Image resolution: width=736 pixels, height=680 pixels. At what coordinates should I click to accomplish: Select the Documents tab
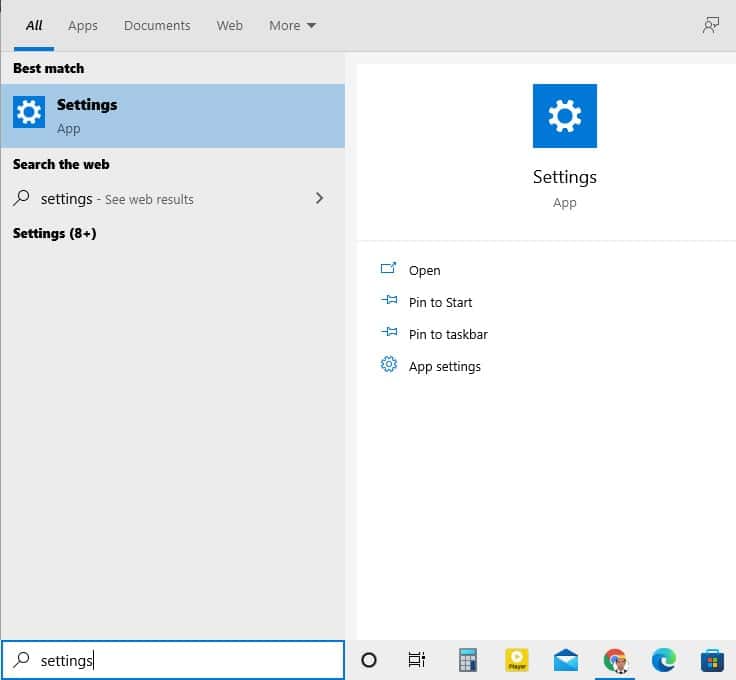157,26
